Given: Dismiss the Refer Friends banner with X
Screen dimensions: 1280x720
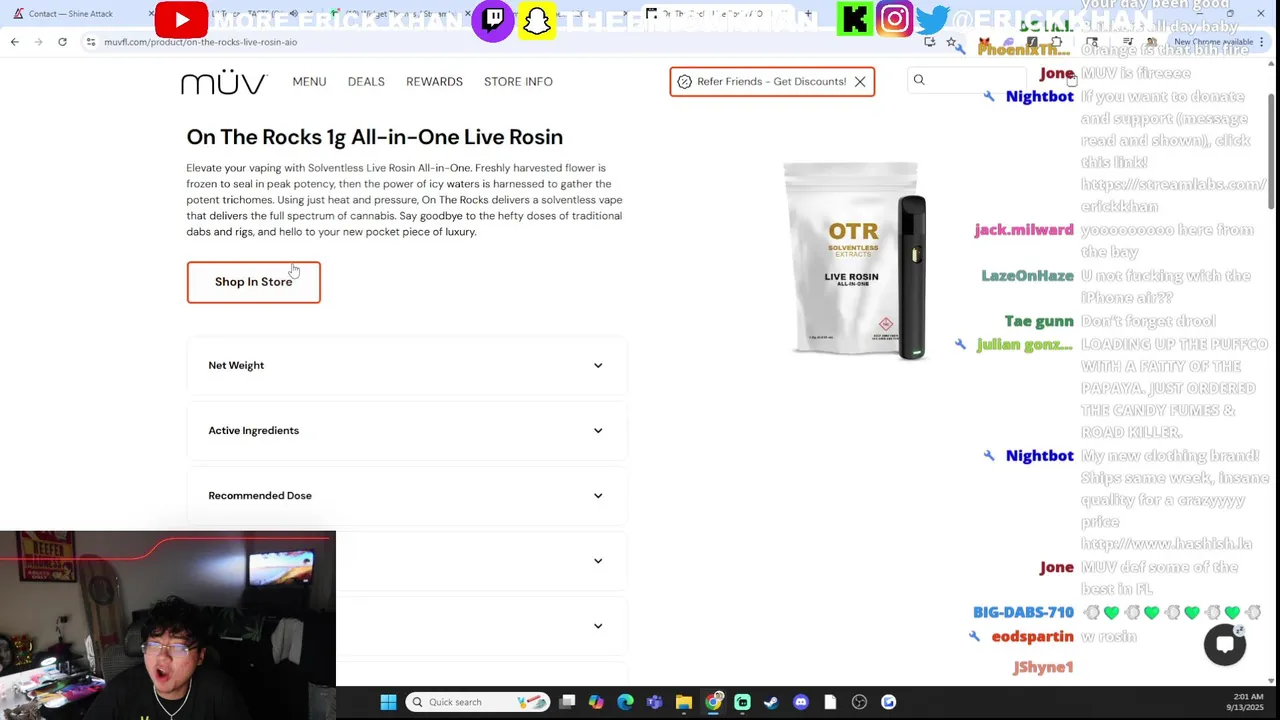Looking at the screenshot, I should [x=860, y=82].
